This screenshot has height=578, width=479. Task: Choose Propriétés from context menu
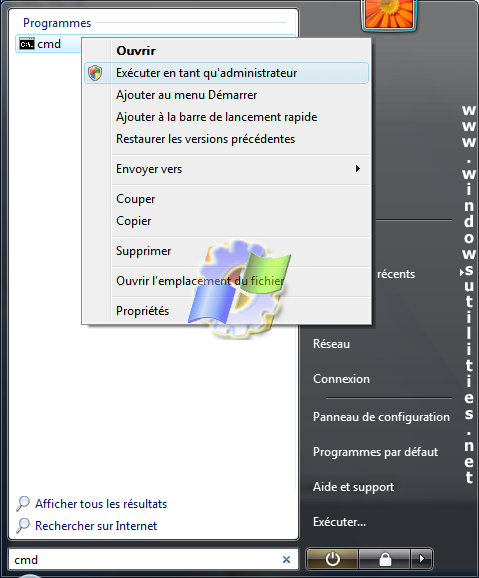point(142,311)
